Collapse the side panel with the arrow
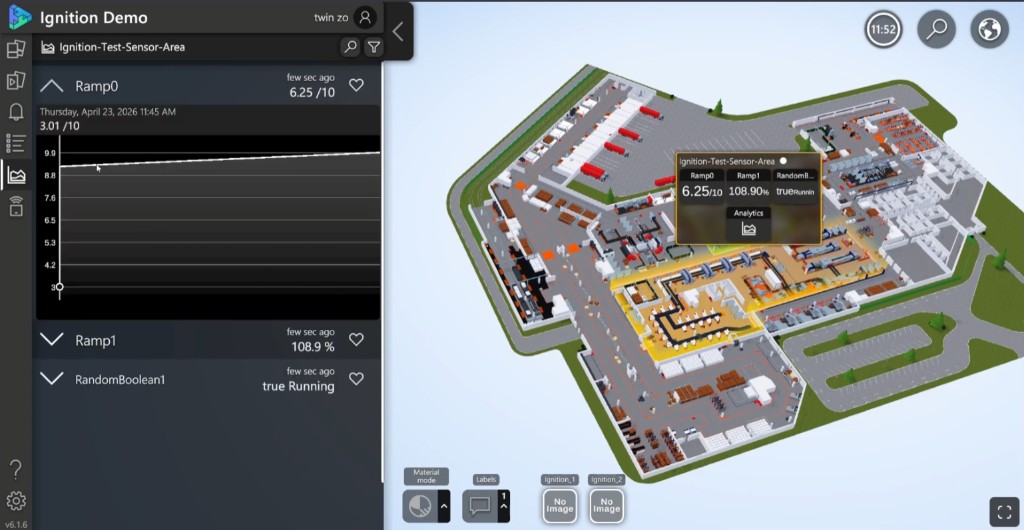 click(x=398, y=31)
